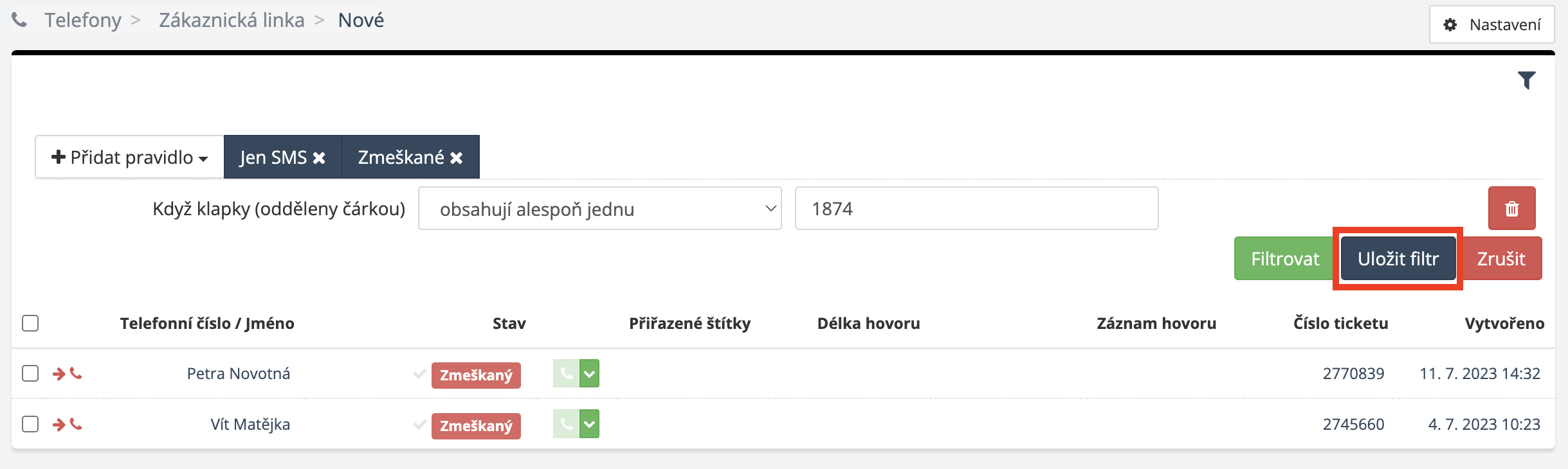Check the Petra Novotná row checkbox
The height and width of the screenshot is (469, 1568).
tap(30, 373)
